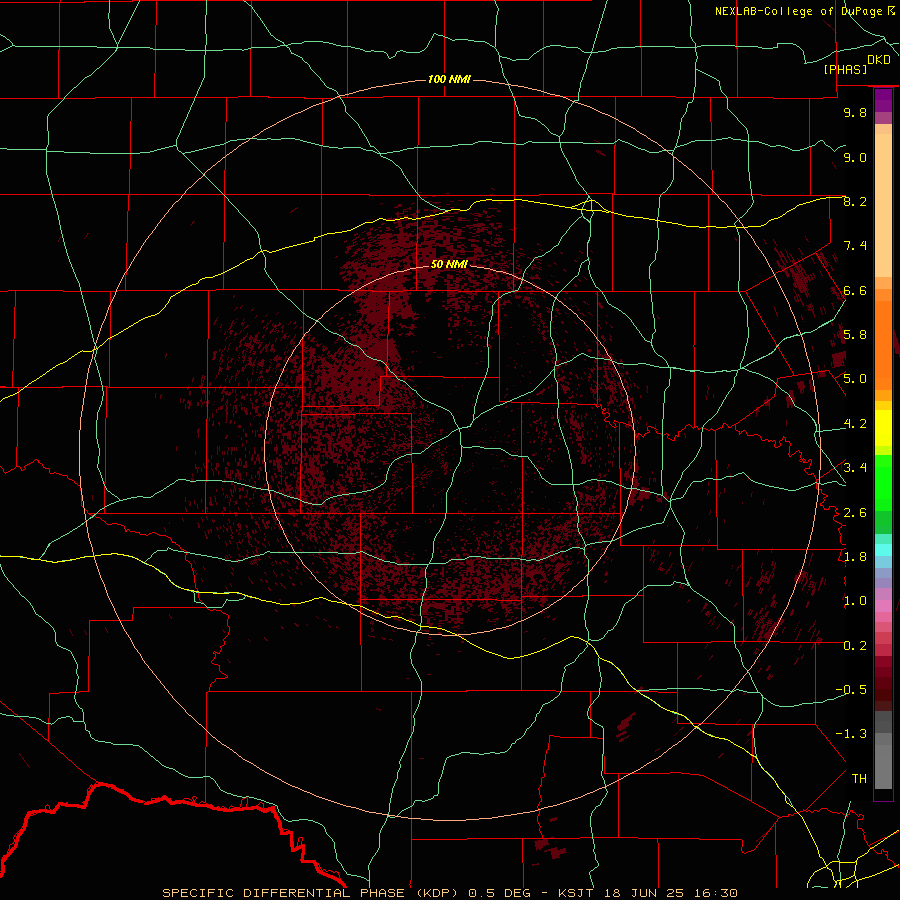Click the 7.4 scale value
The image size is (900, 900).
(x=855, y=246)
